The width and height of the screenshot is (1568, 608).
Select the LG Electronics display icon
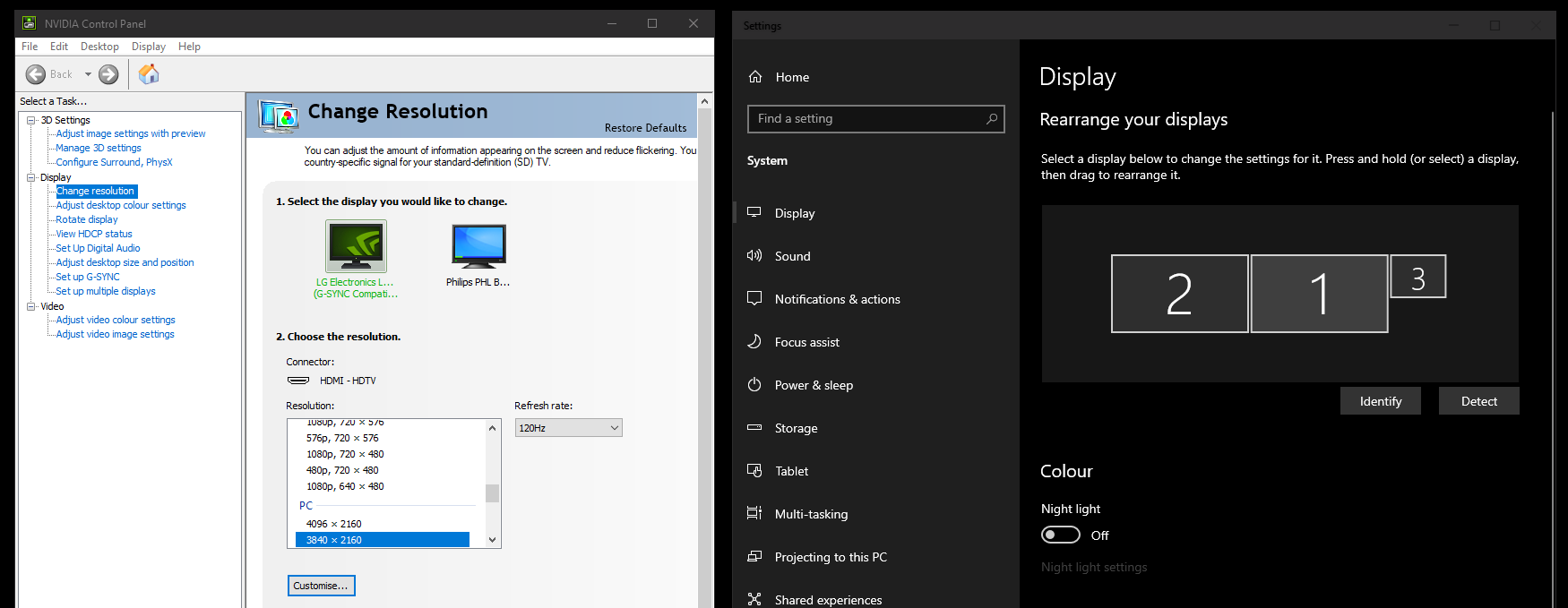pyautogui.click(x=356, y=246)
